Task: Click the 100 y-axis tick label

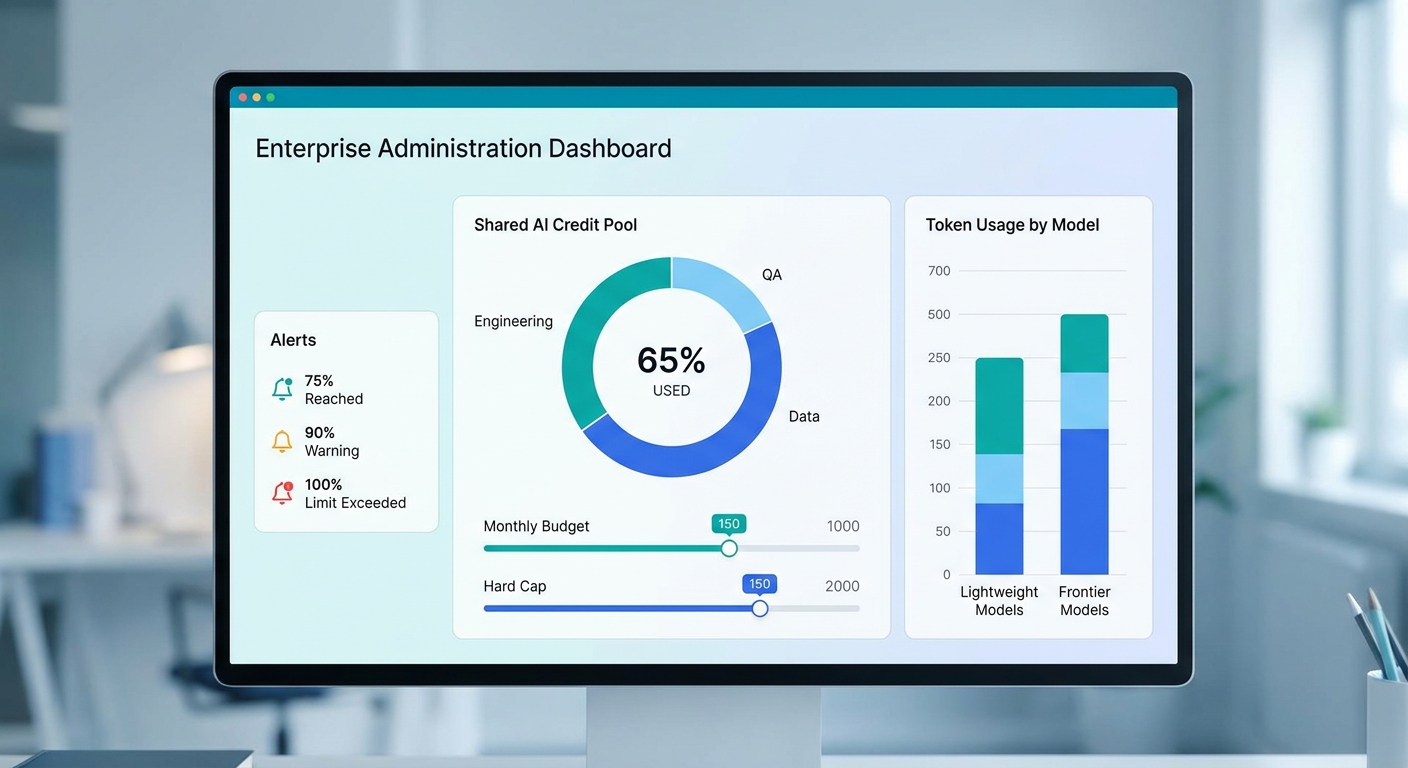Action: (x=939, y=488)
